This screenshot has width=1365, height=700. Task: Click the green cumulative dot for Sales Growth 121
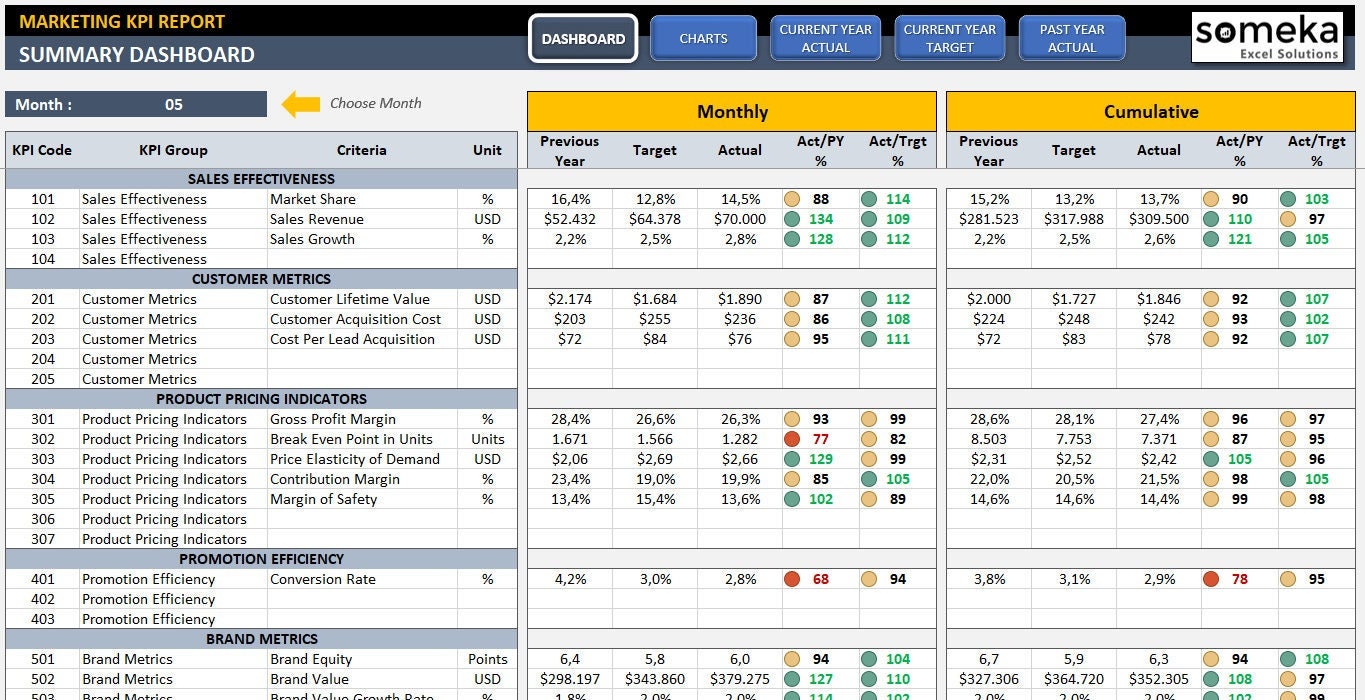click(x=1210, y=239)
